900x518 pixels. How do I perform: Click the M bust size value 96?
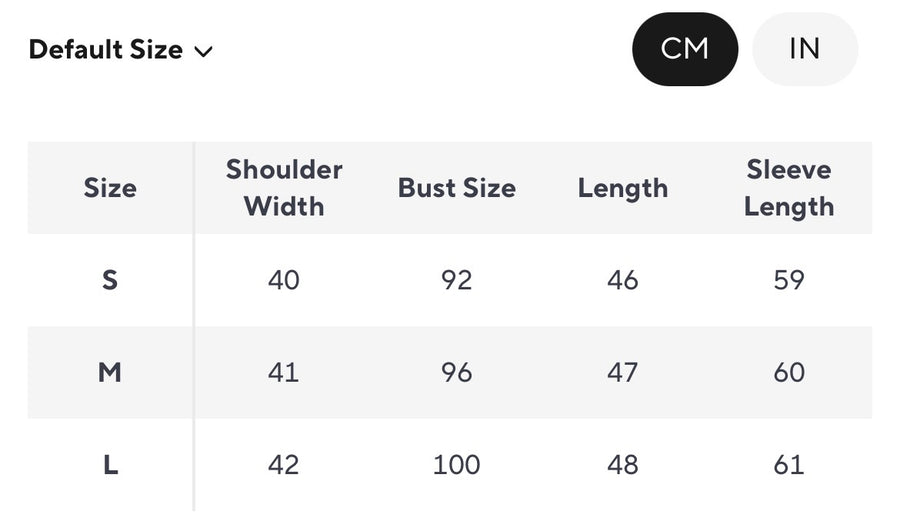point(457,373)
